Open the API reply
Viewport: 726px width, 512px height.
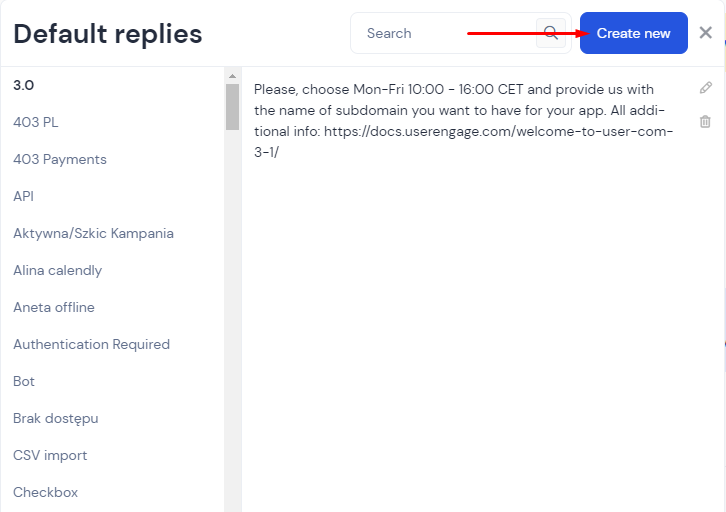point(23,196)
